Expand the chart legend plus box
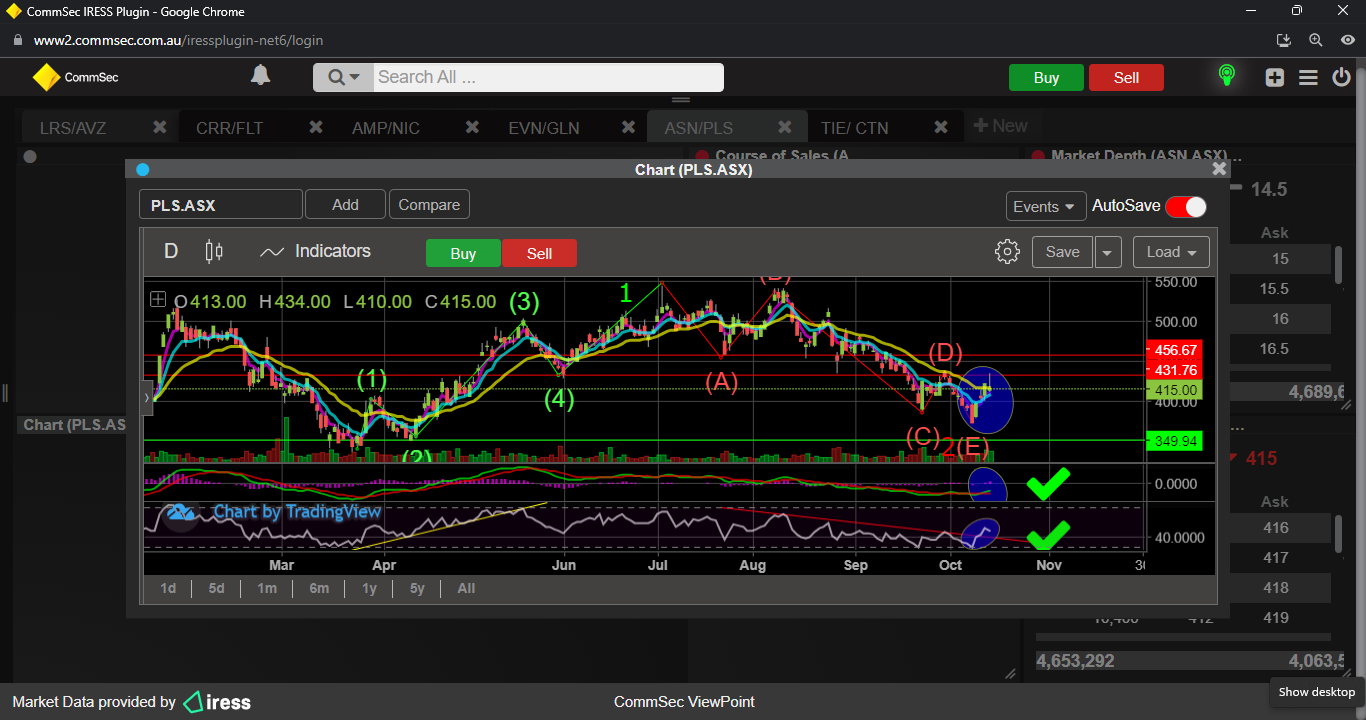The width and height of the screenshot is (1366, 720). 158,299
